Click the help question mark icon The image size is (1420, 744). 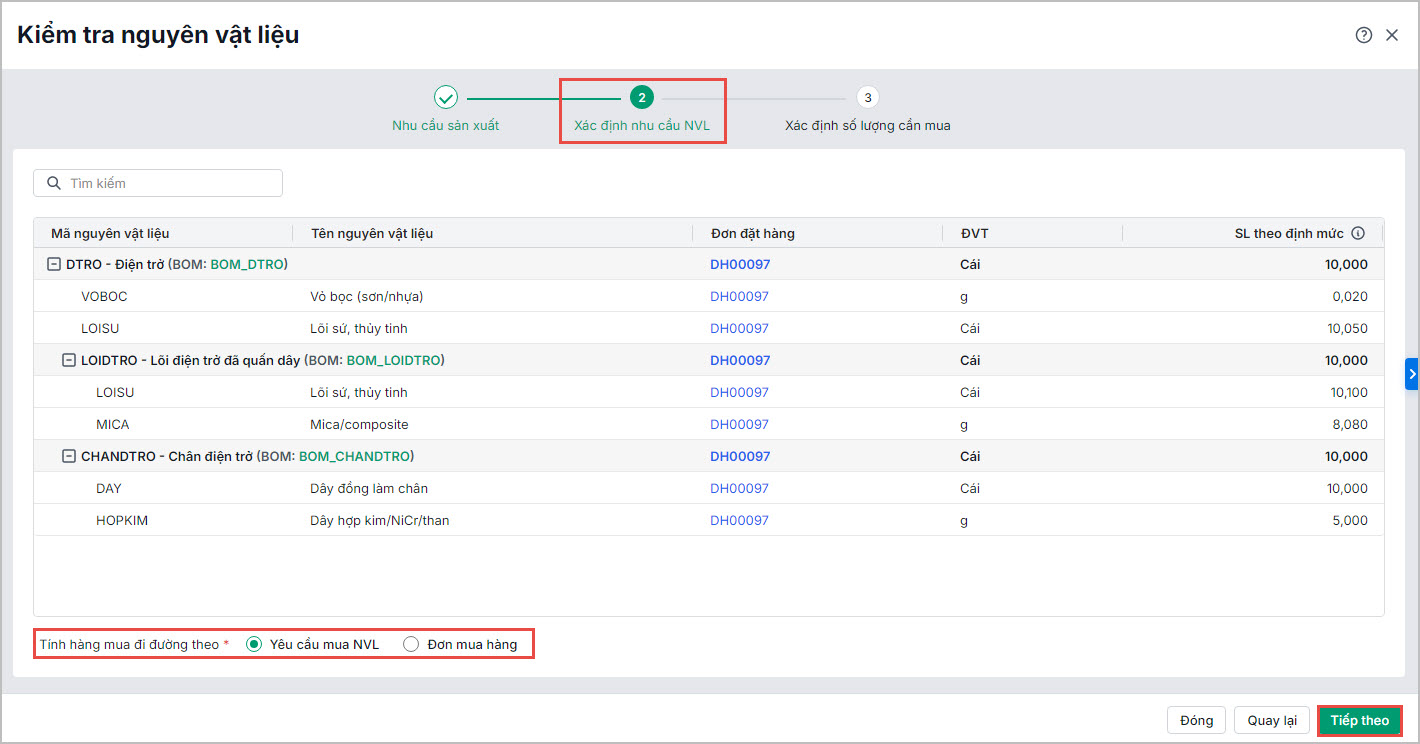click(1363, 35)
